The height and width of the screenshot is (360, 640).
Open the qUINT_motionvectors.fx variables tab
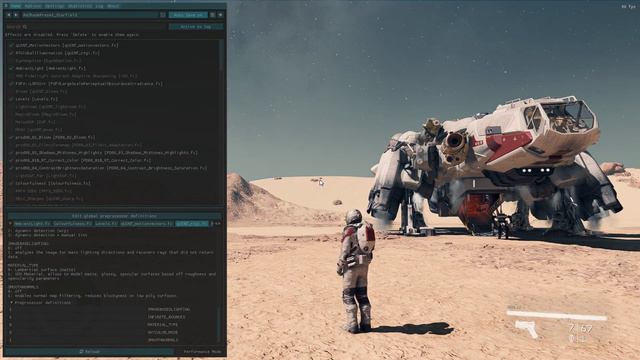click(x=147, y=224)
